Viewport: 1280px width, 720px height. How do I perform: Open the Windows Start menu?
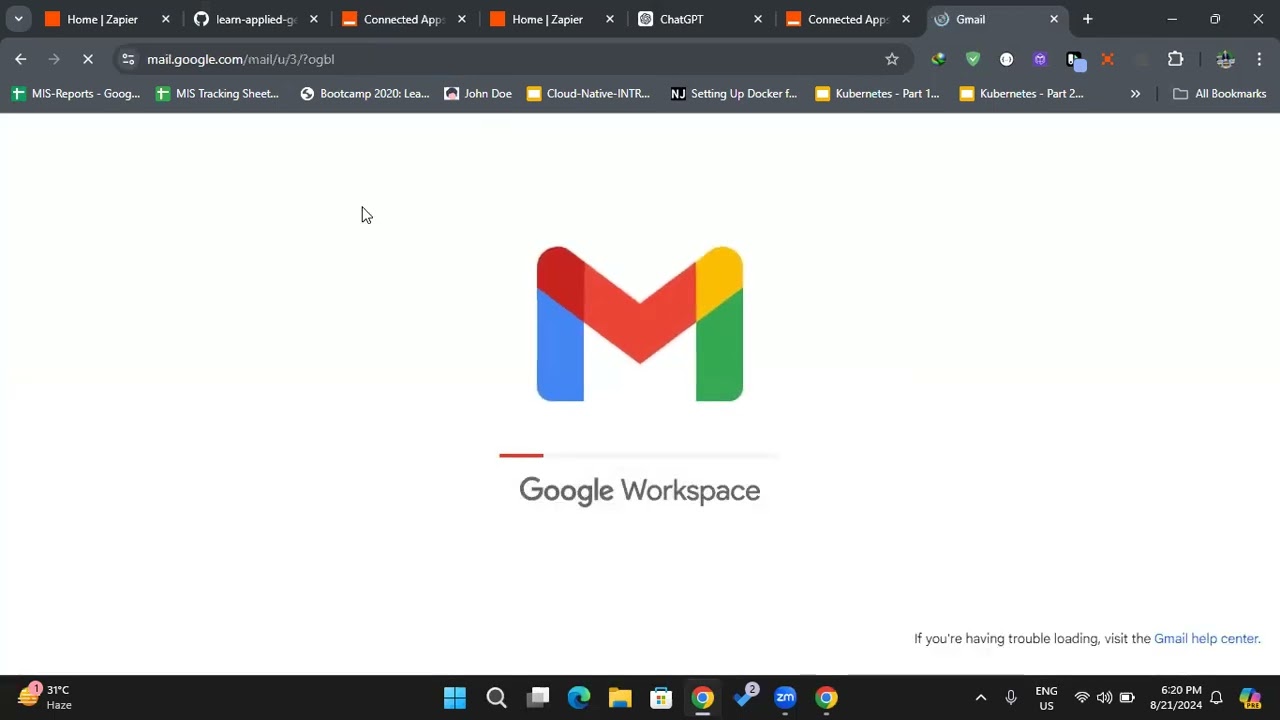pos(455,697)
